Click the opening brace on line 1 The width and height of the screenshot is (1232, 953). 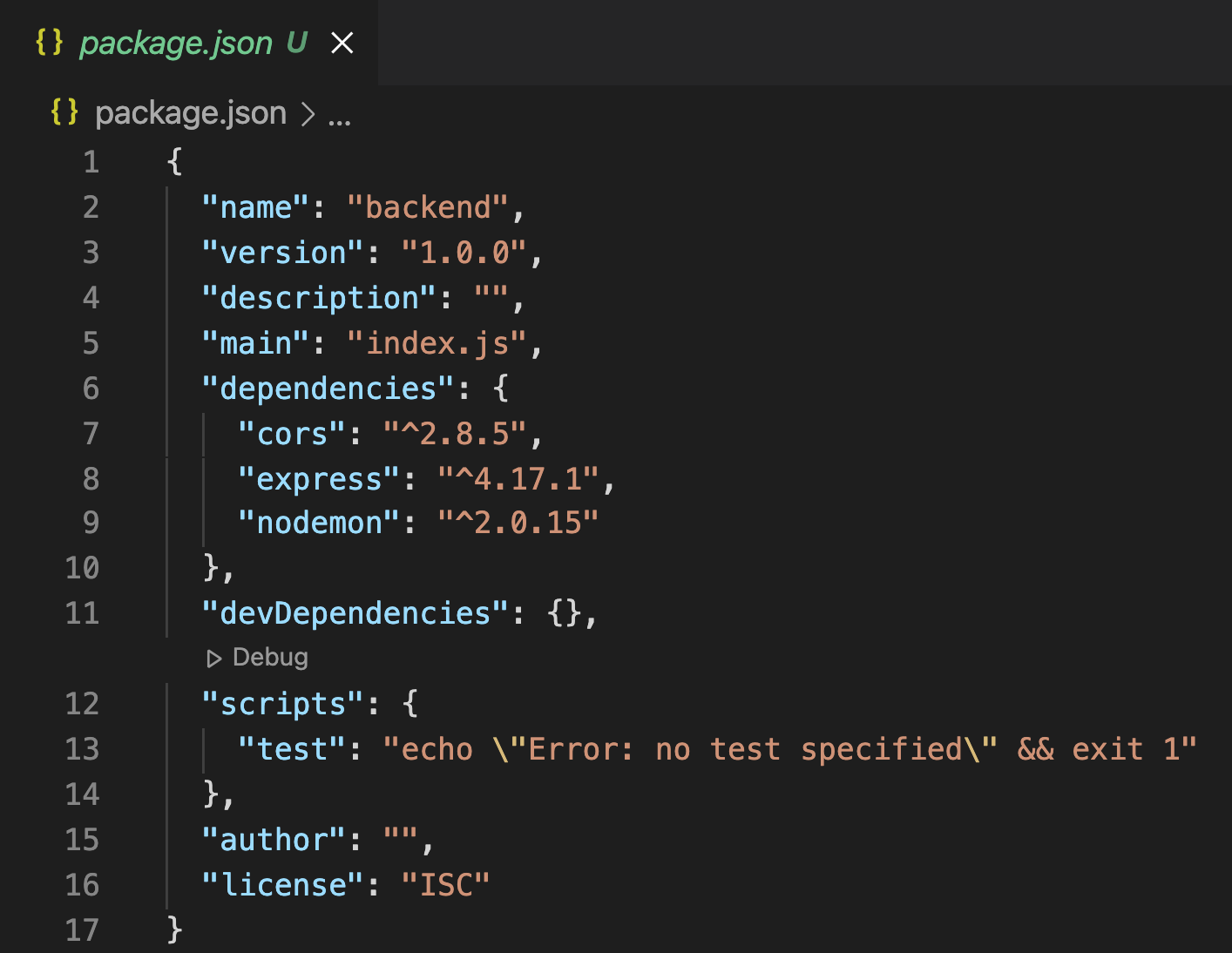click(x=174, y=162)
